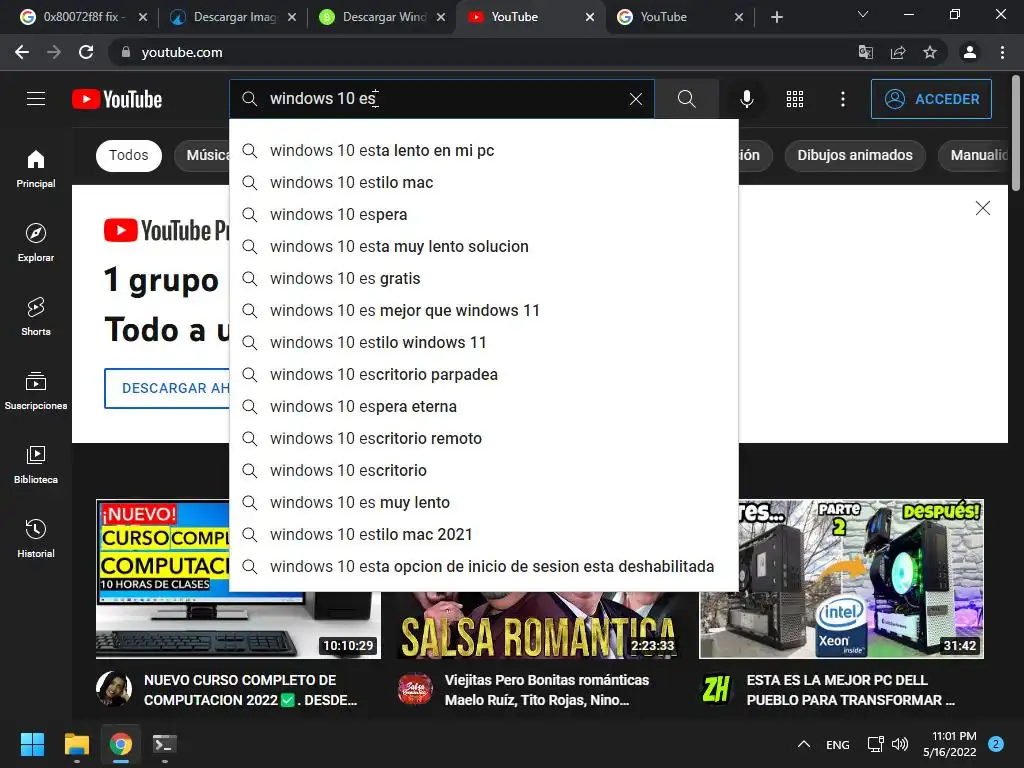Open the YouTube apps grid icon

pyautogui.click(x=795, y=99)
